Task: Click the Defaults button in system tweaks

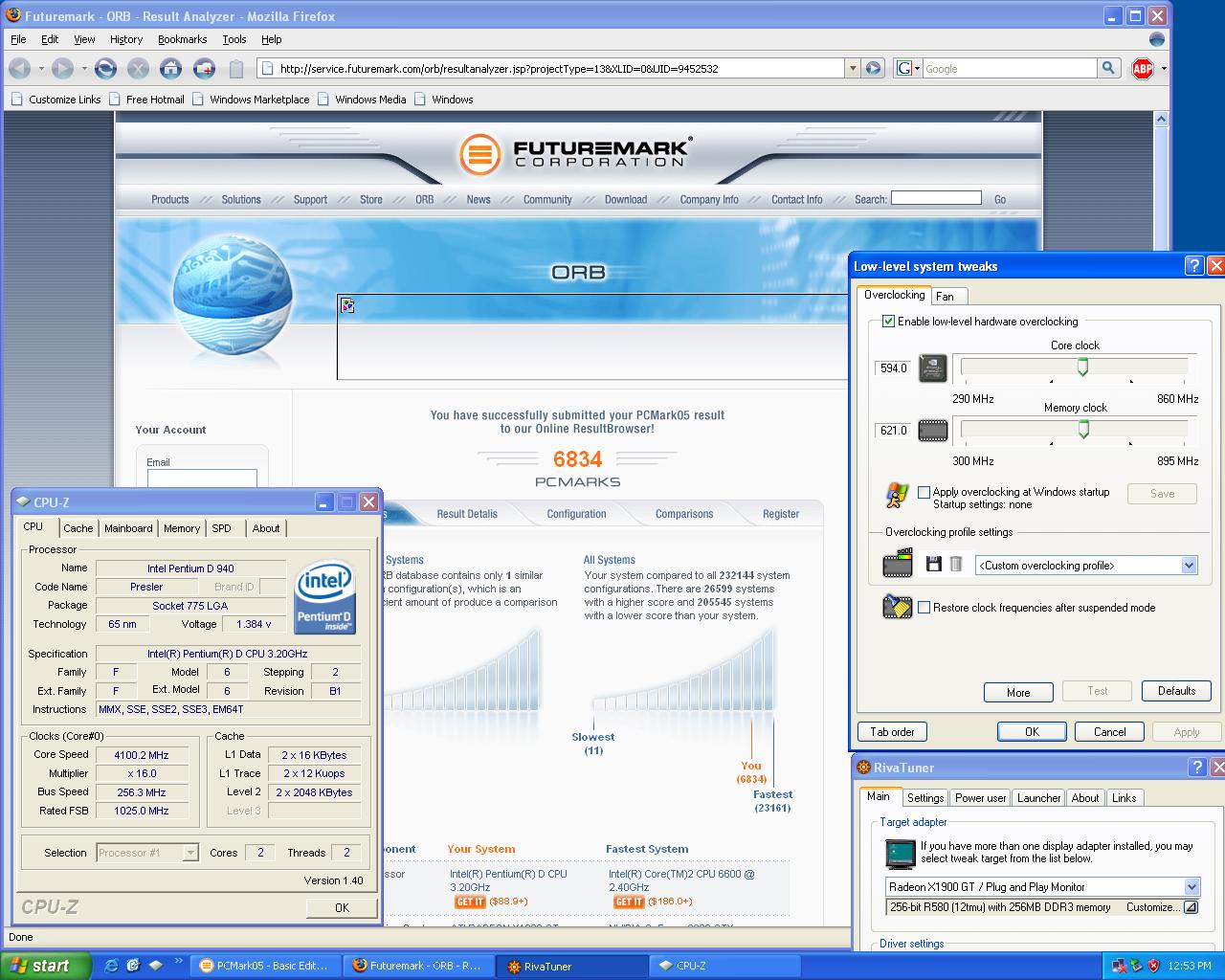Action: (x=1176, y=691)
